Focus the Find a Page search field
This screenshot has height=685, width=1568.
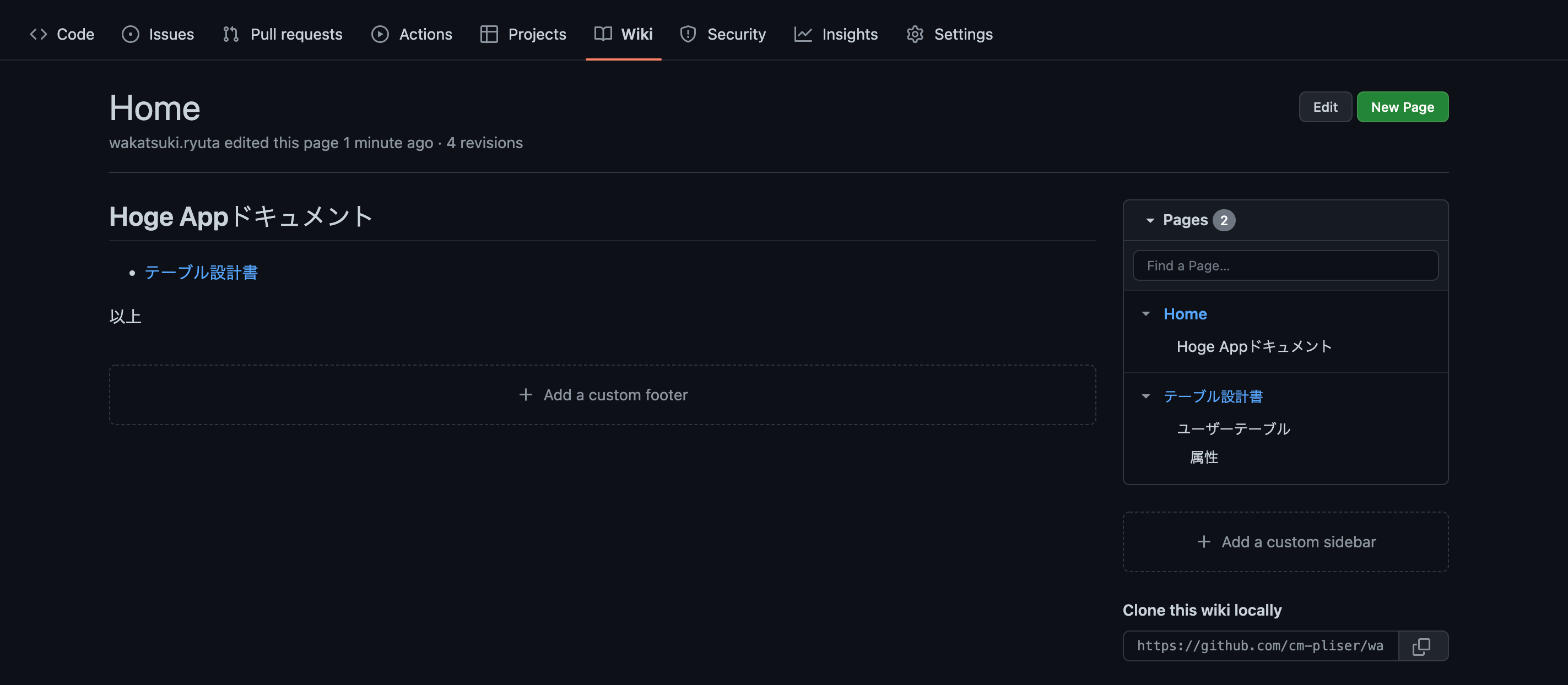pyautogui.click(x=1285, y=266)
